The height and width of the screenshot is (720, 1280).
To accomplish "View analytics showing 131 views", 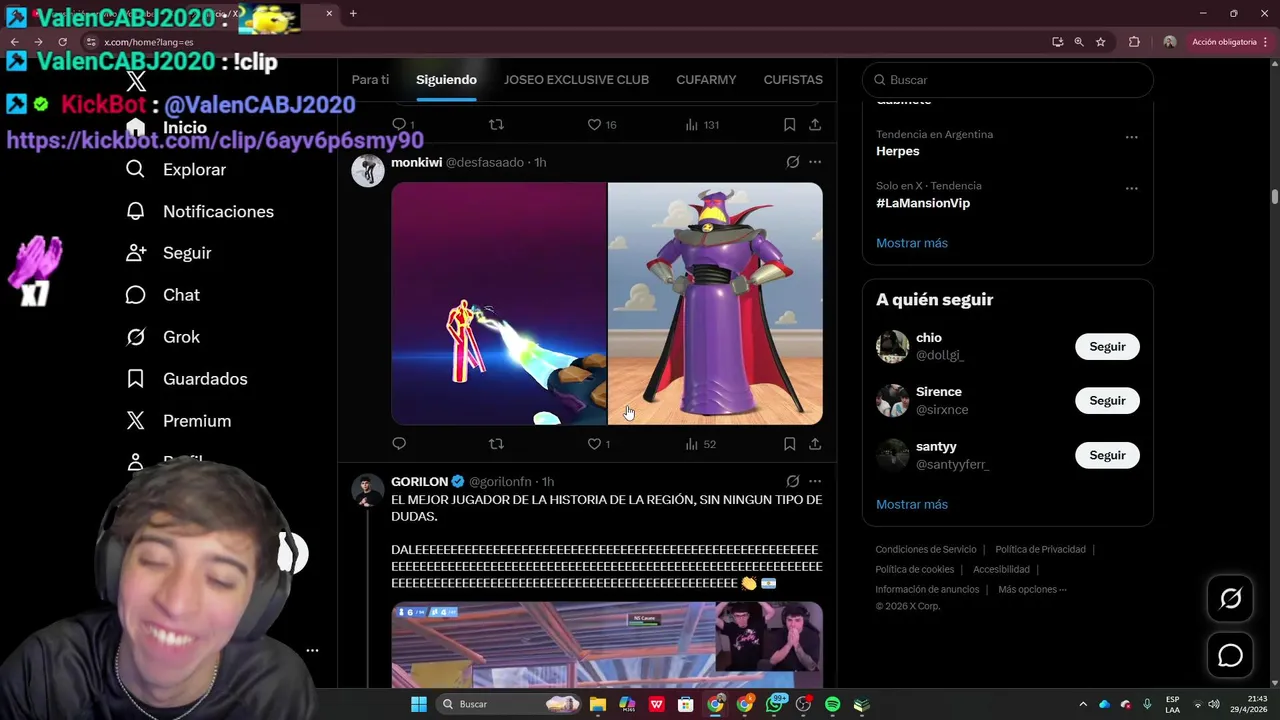I will point(702,125).
